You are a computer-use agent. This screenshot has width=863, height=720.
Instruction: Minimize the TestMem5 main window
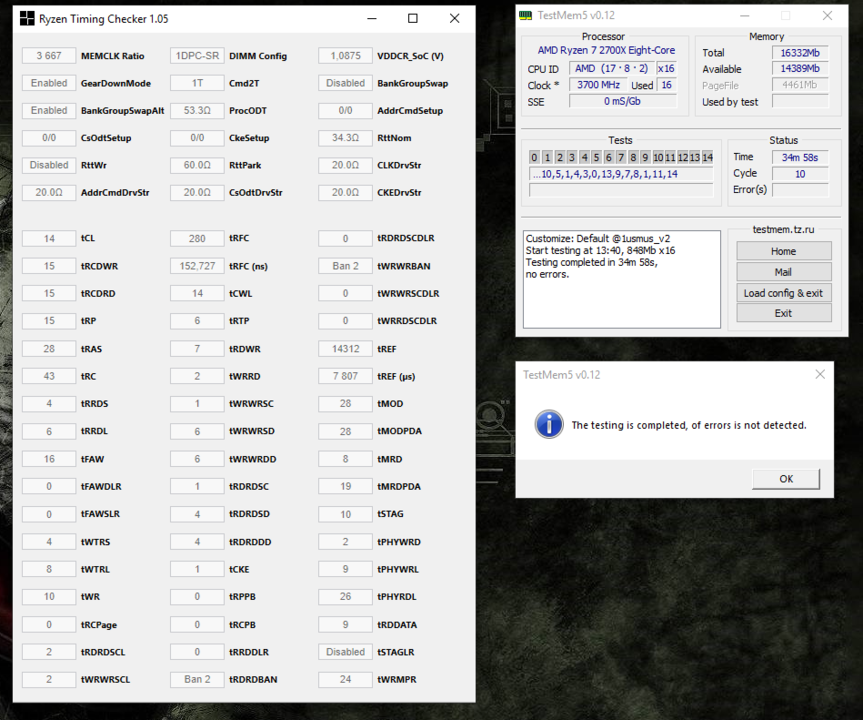pos(745,15)
